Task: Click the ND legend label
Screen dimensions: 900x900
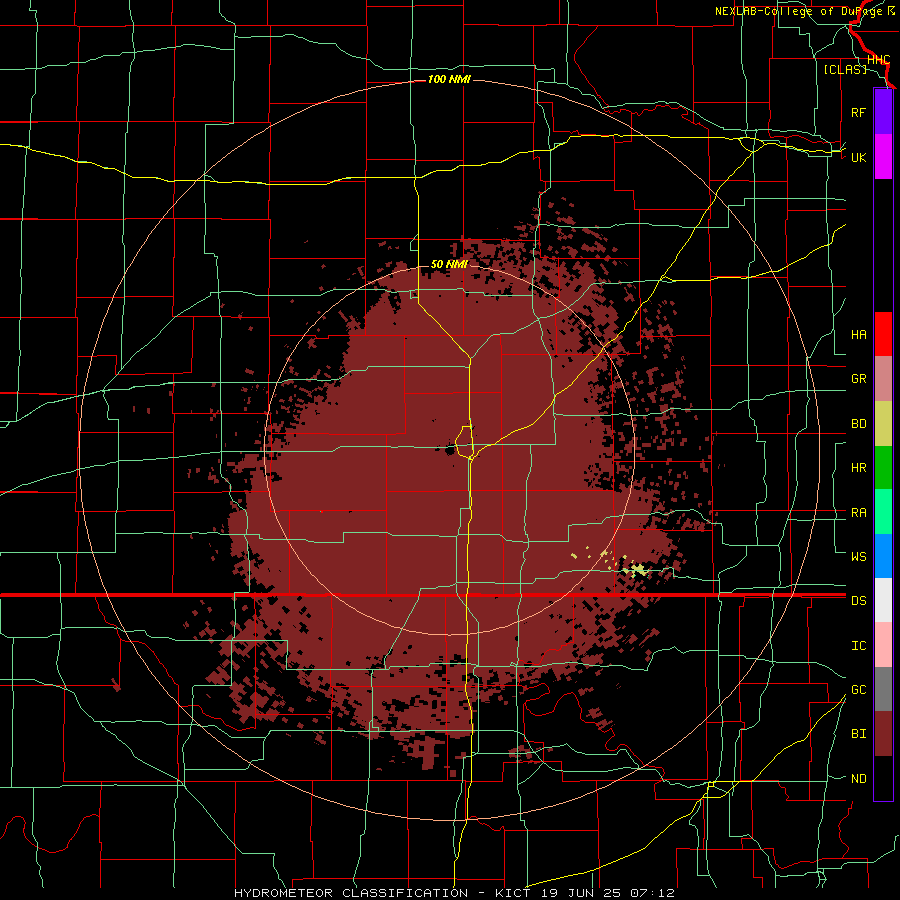Action: (x=858, y=779)
